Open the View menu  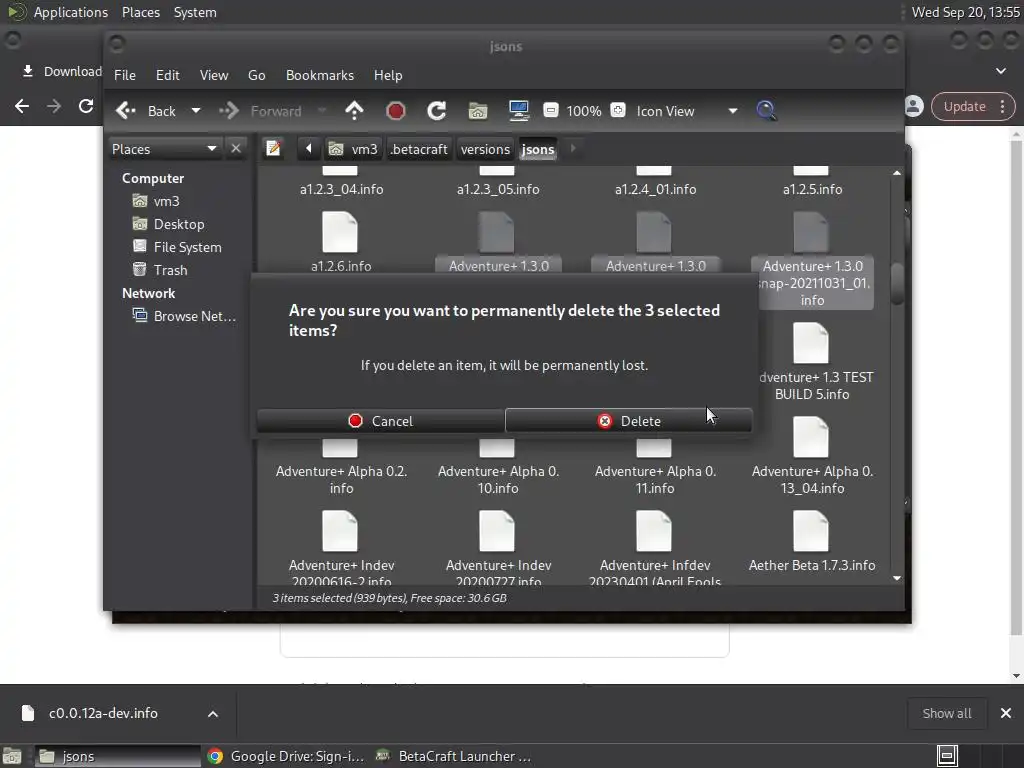pyautogui.click(x=214, y=75)
